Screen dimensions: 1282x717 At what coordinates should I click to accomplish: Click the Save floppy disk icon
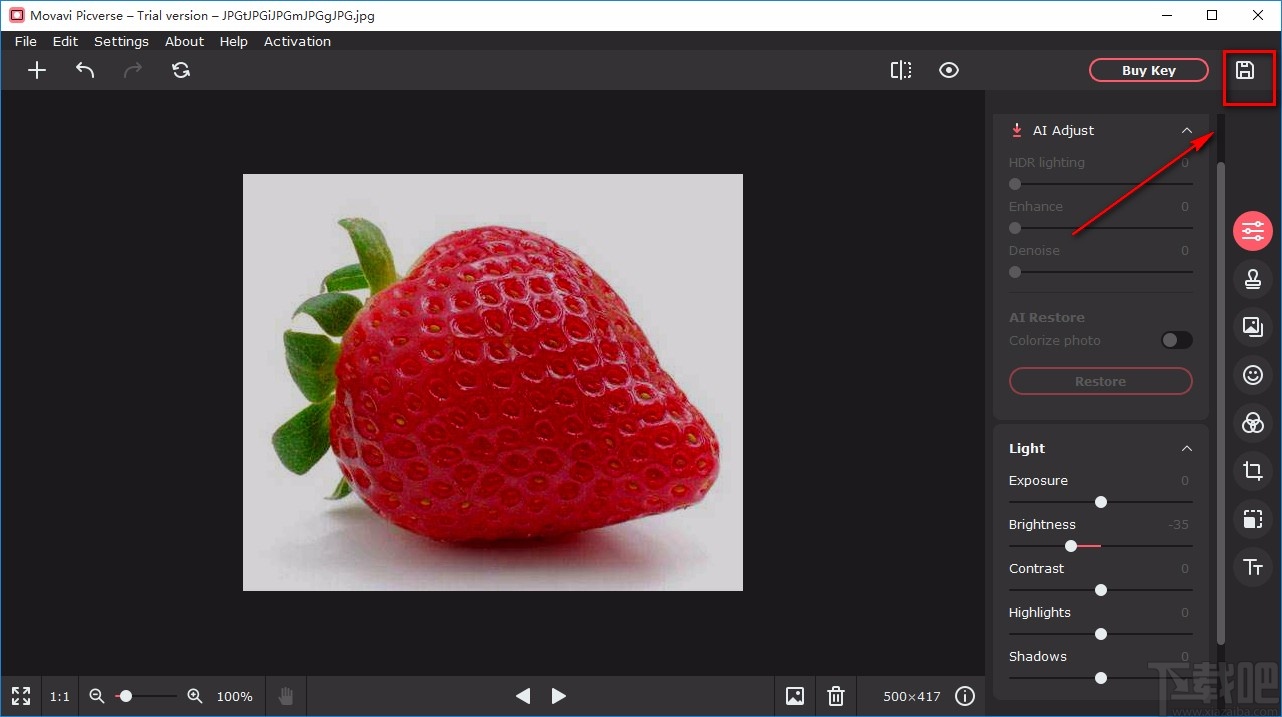[x=1245, y=70]
